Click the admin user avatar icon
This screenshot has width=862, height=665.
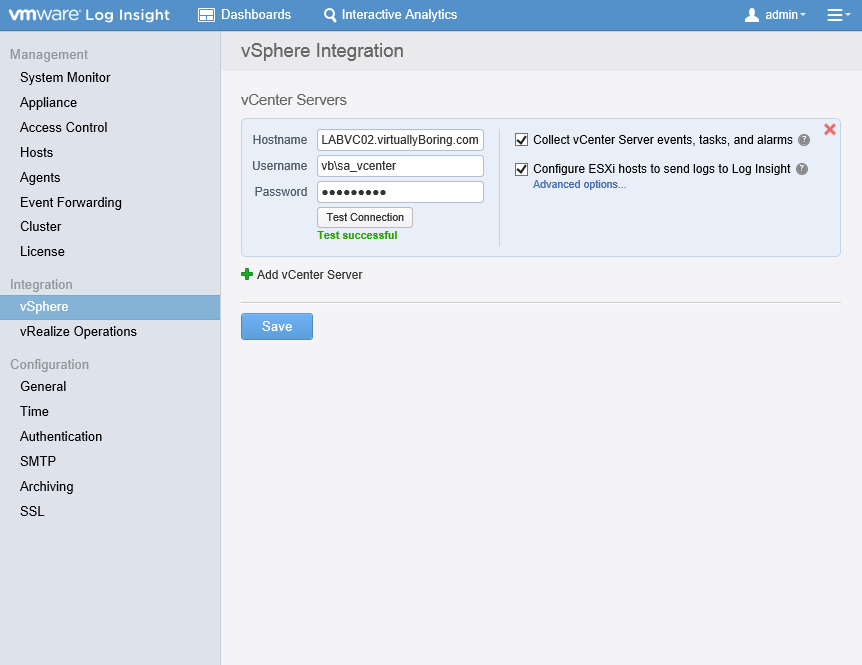752,15
